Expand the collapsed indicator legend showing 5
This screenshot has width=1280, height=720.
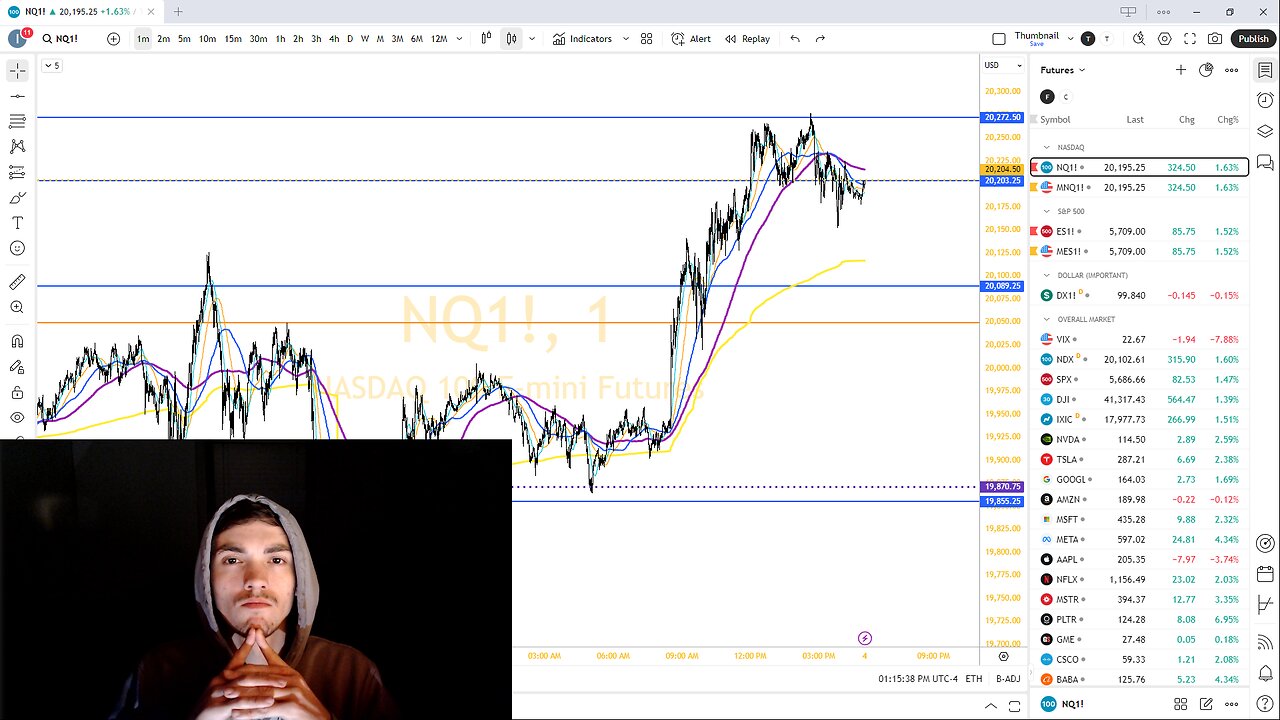(52, 66)
